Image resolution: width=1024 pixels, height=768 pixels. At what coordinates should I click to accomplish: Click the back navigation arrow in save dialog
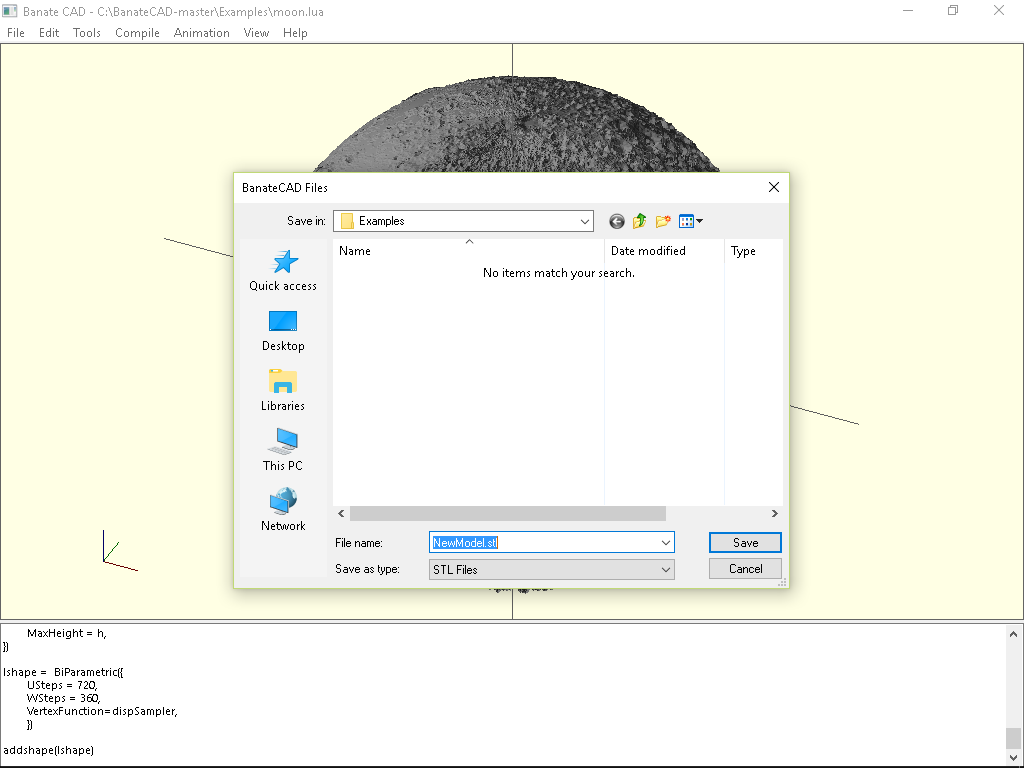(x=616, y=221)
